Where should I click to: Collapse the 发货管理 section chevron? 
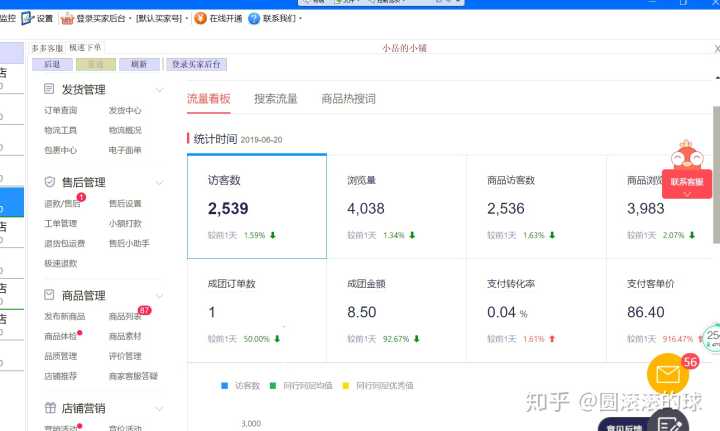point(160,89)
